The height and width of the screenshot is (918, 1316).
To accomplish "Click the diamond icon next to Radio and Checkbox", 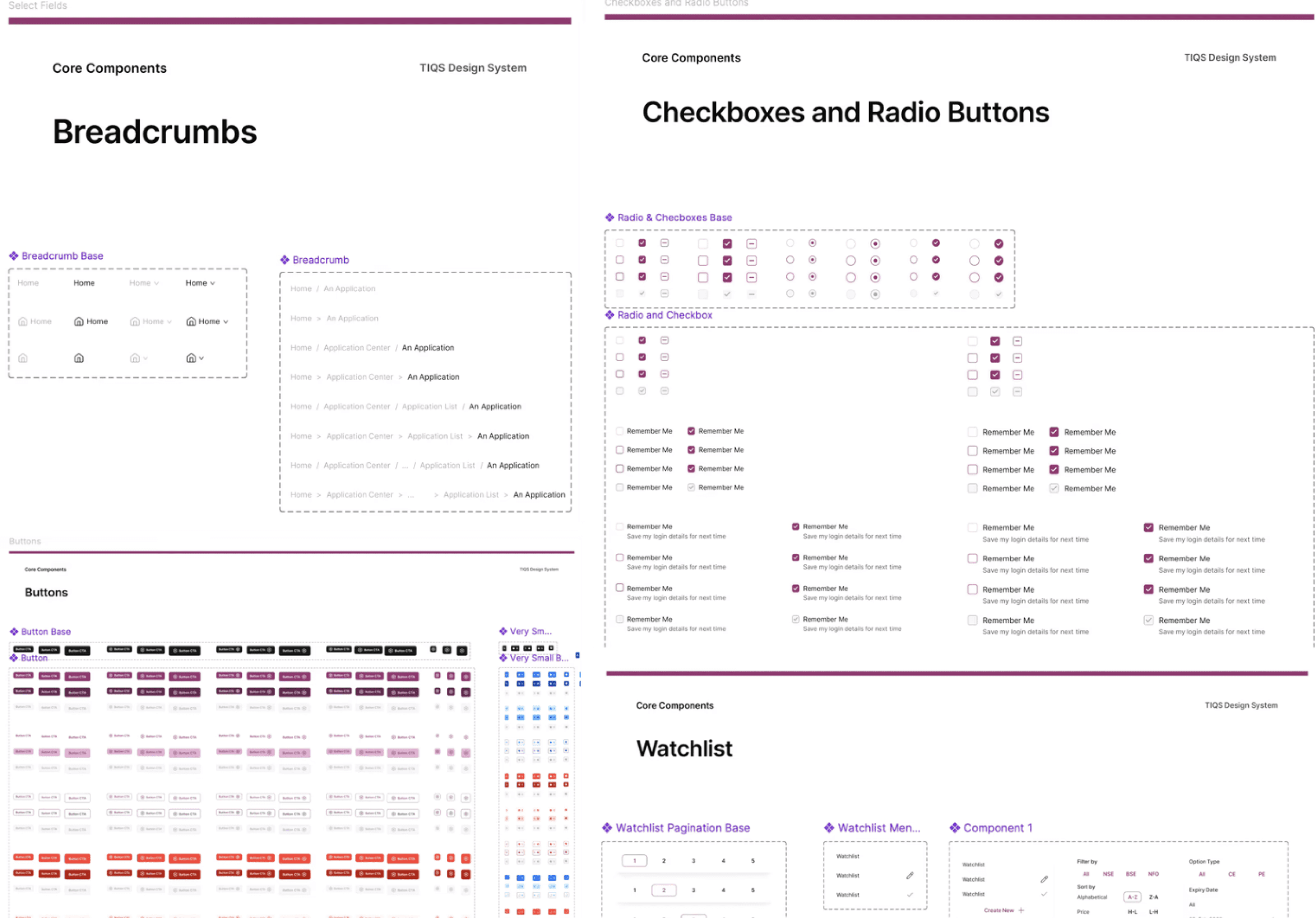I will [609, 315].
